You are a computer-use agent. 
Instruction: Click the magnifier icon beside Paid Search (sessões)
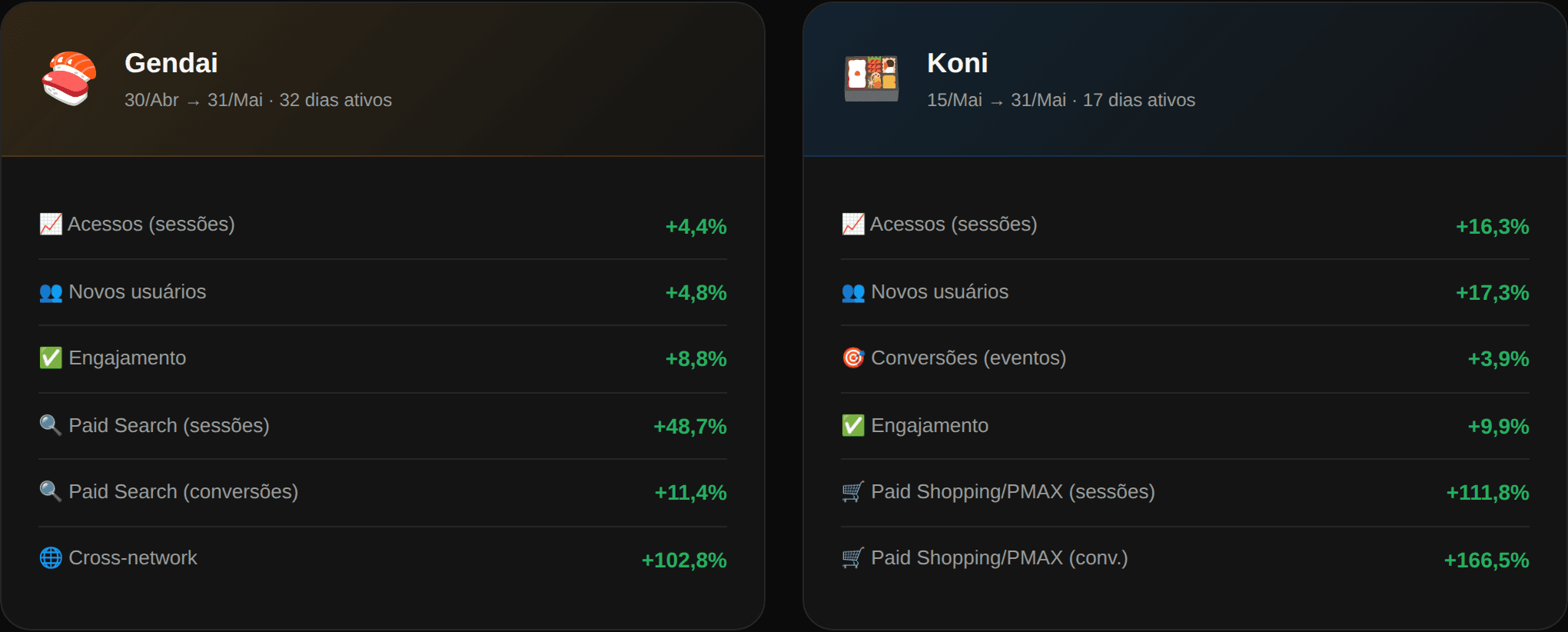click(51, 425)
